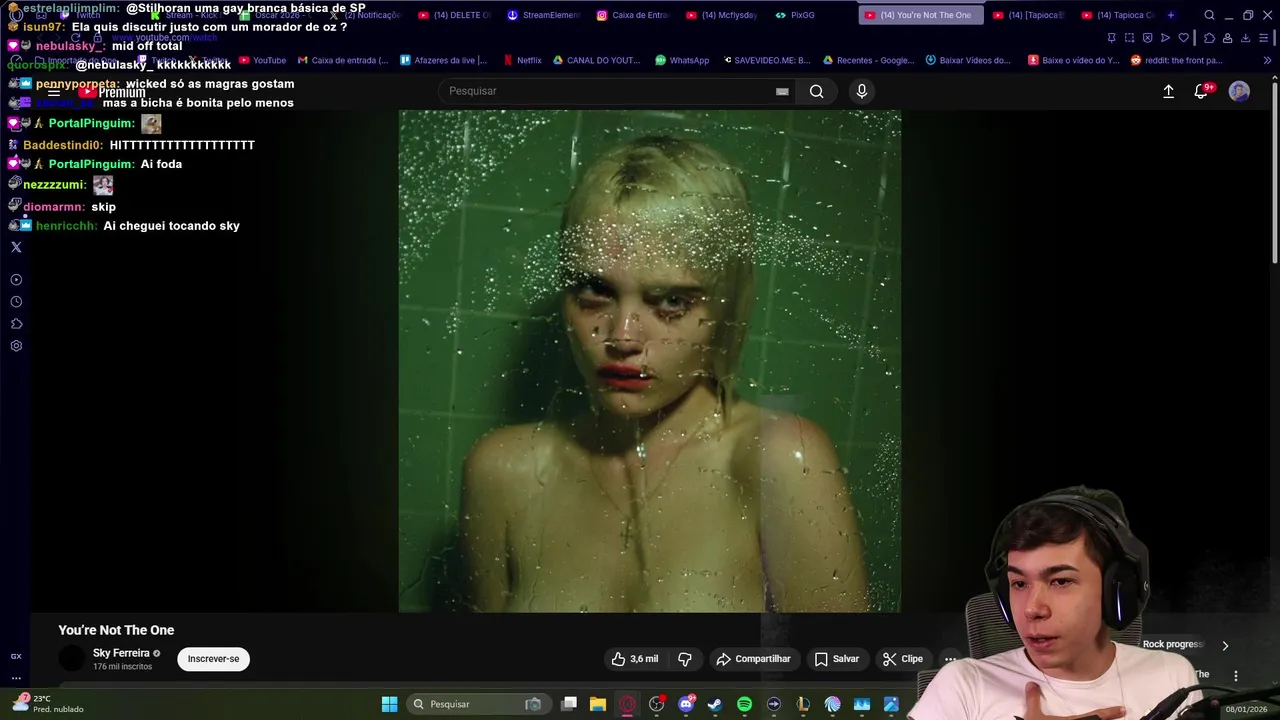This screenshot has width=1280, height=720.
Task: Open the Netflix bookmark
Action: [522, 60]
